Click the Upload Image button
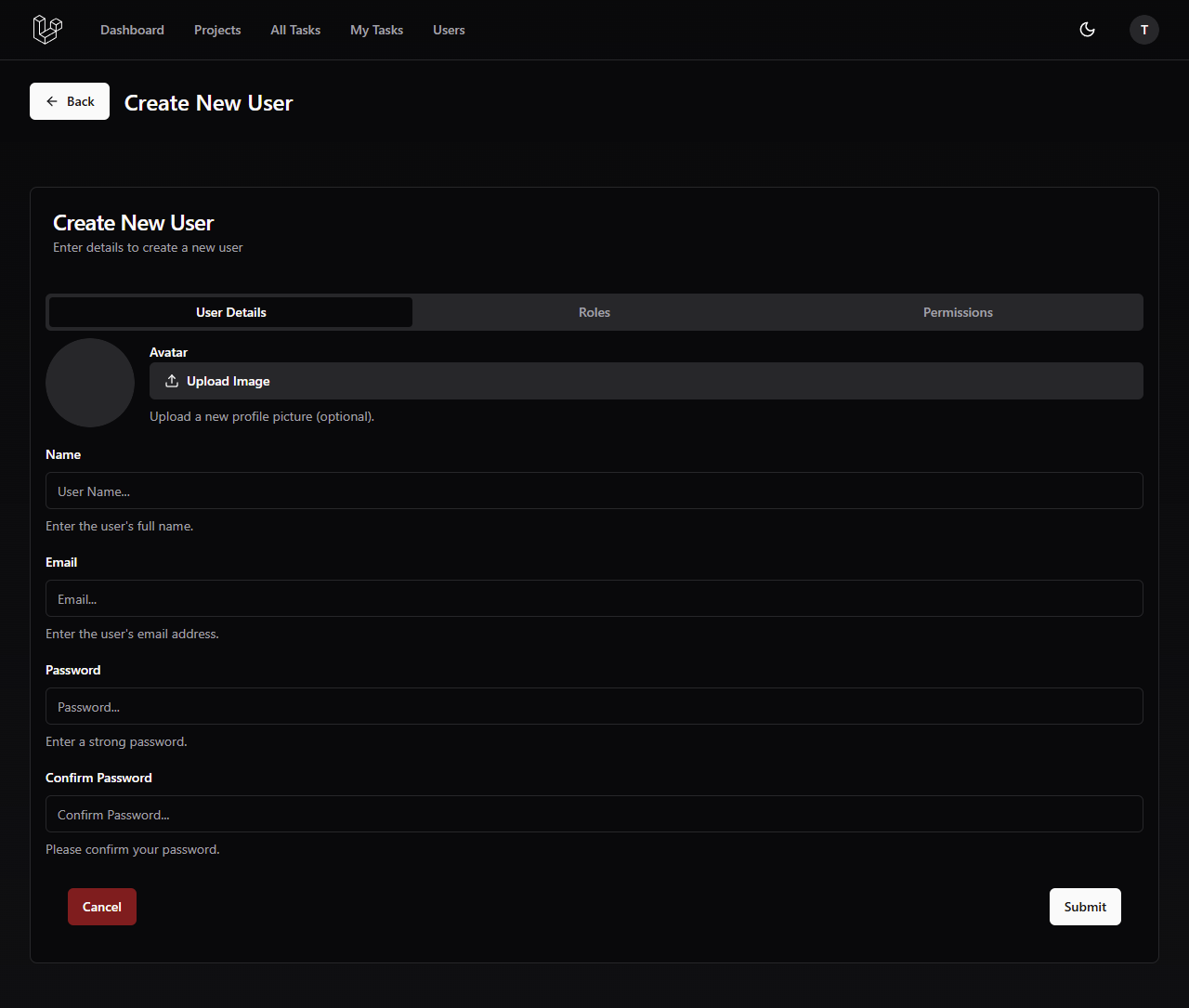The height and width of the screenshot is (1008, 1189). tap(646, 380)
